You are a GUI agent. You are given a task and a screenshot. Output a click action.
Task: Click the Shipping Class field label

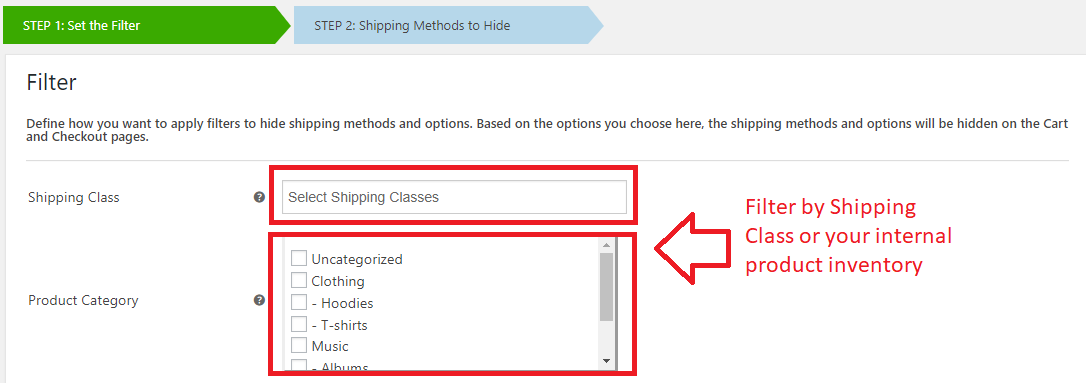(x=73, y=197)
